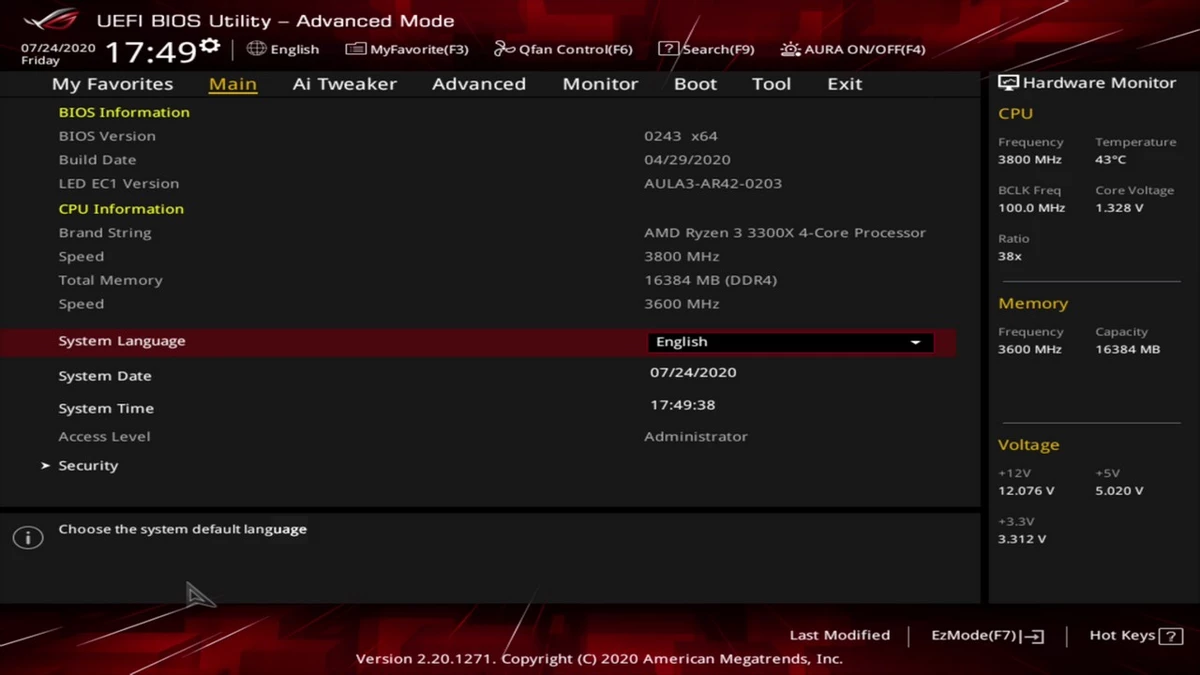
Task: Click the AURA light icon
Action: pos(790,48)
